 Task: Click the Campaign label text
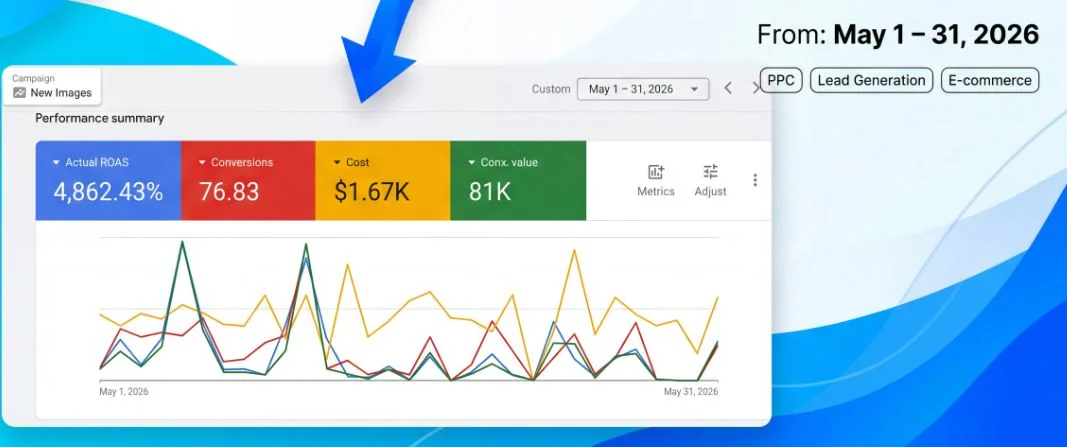coord(33,79)
